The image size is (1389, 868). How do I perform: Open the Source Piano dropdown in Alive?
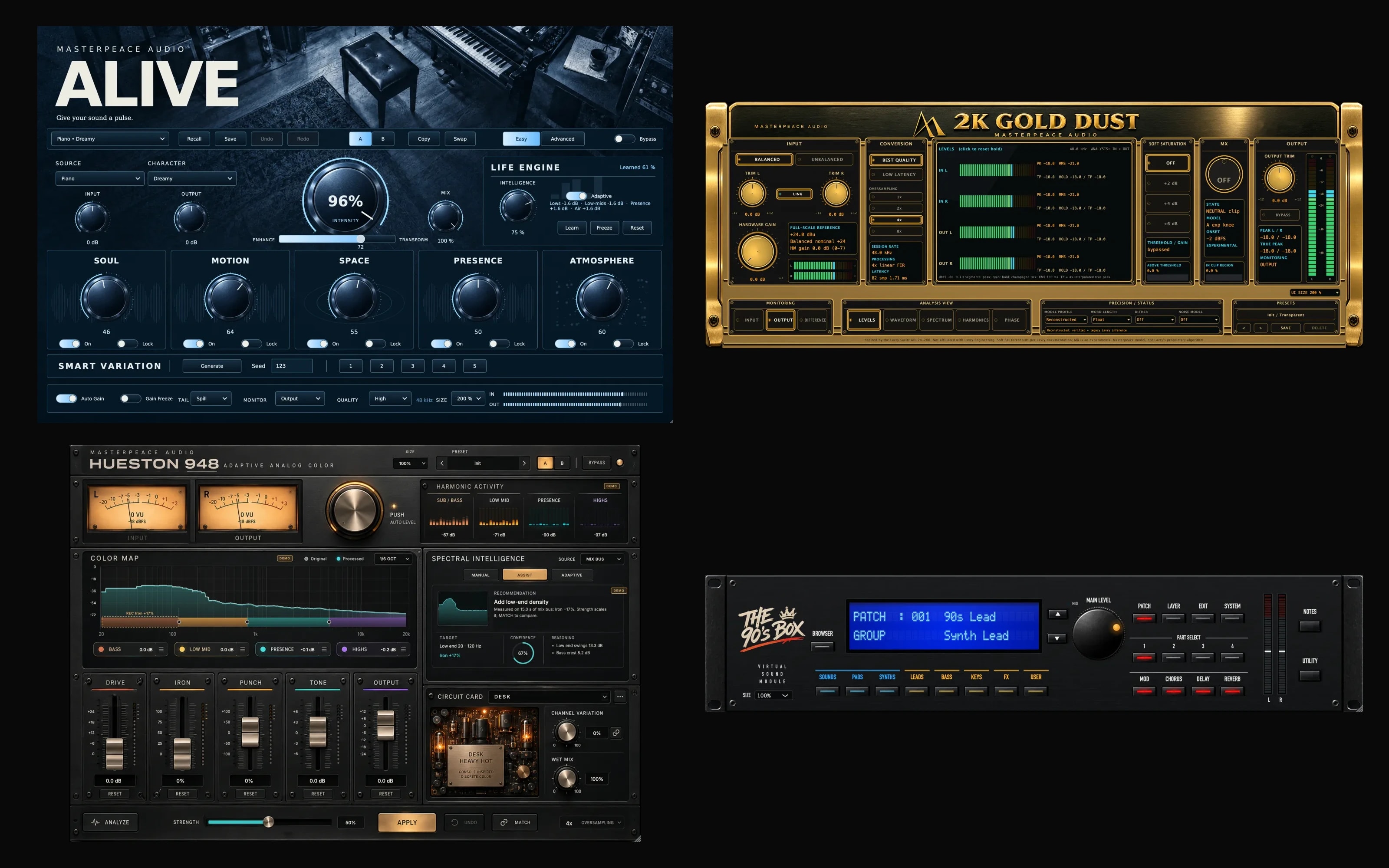click(99, 178)
